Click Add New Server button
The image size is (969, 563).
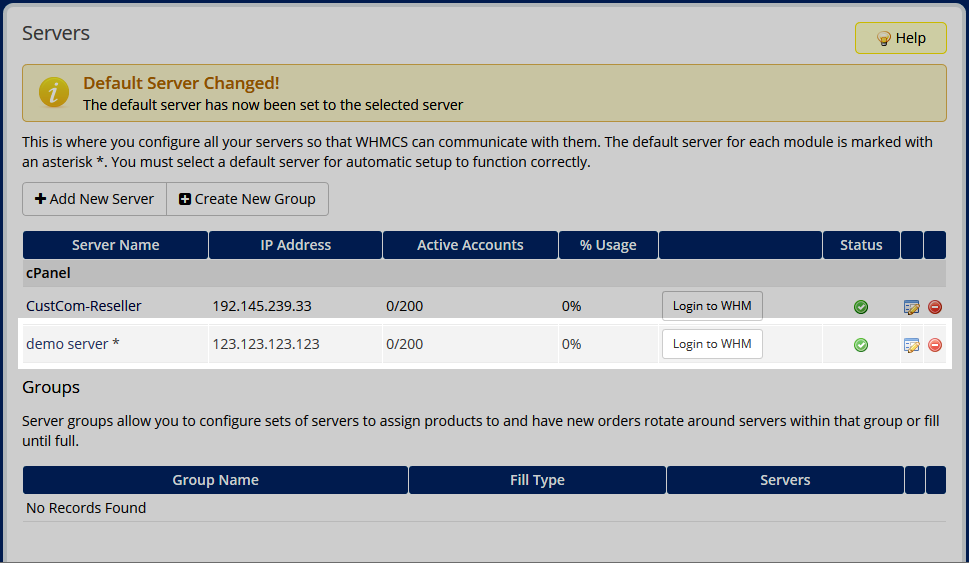94,199
